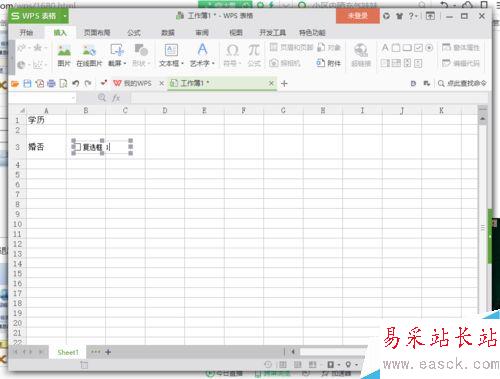This screenshot has height=379, width=500.
Task: Print using the printer icon
Action: pyautogui.click(x=51, y=83)
